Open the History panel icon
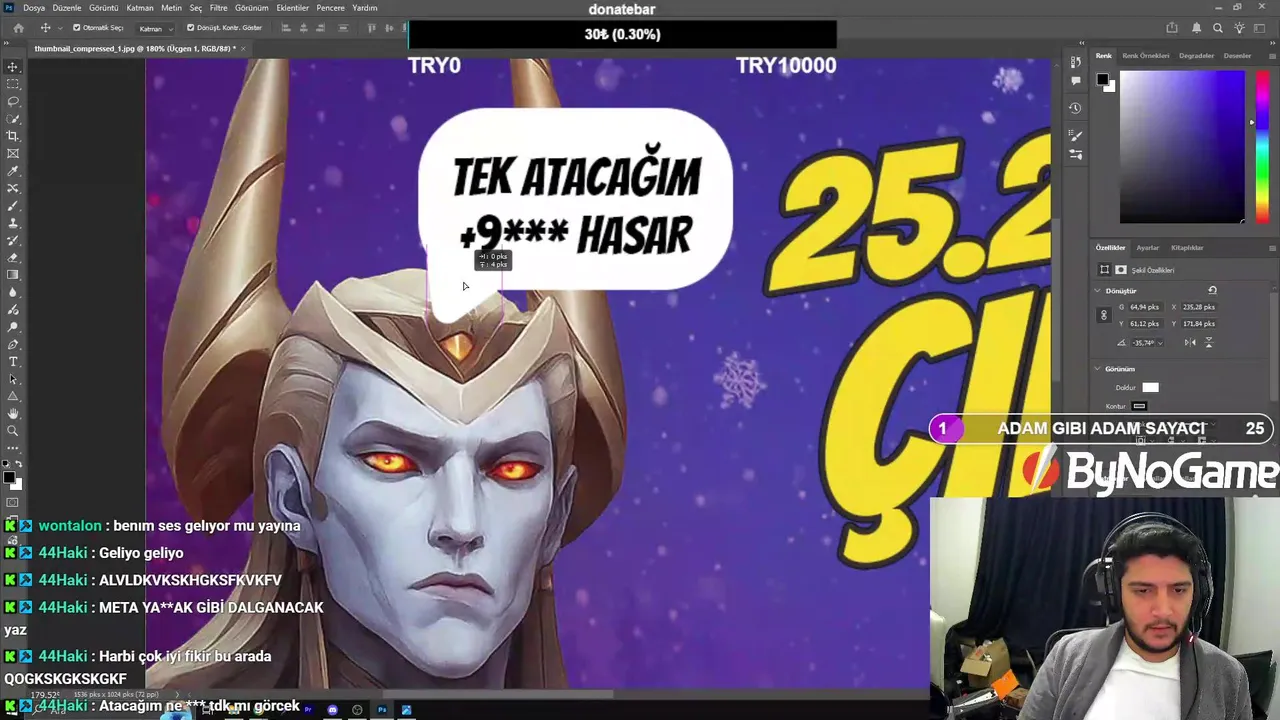The height and width of the screenshot is (720, 1280). (1075, 108)
